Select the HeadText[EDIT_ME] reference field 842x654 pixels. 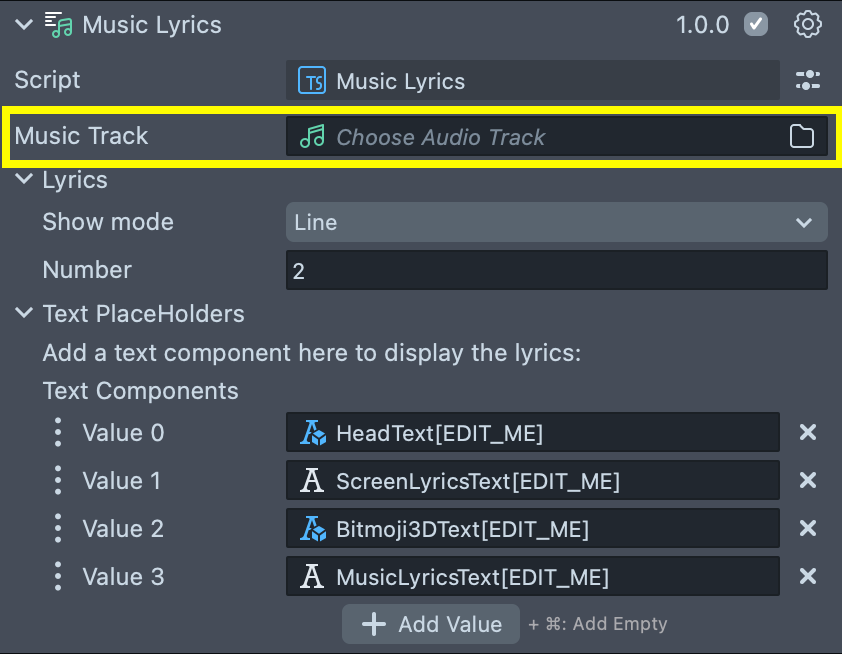tap(532, 433)
